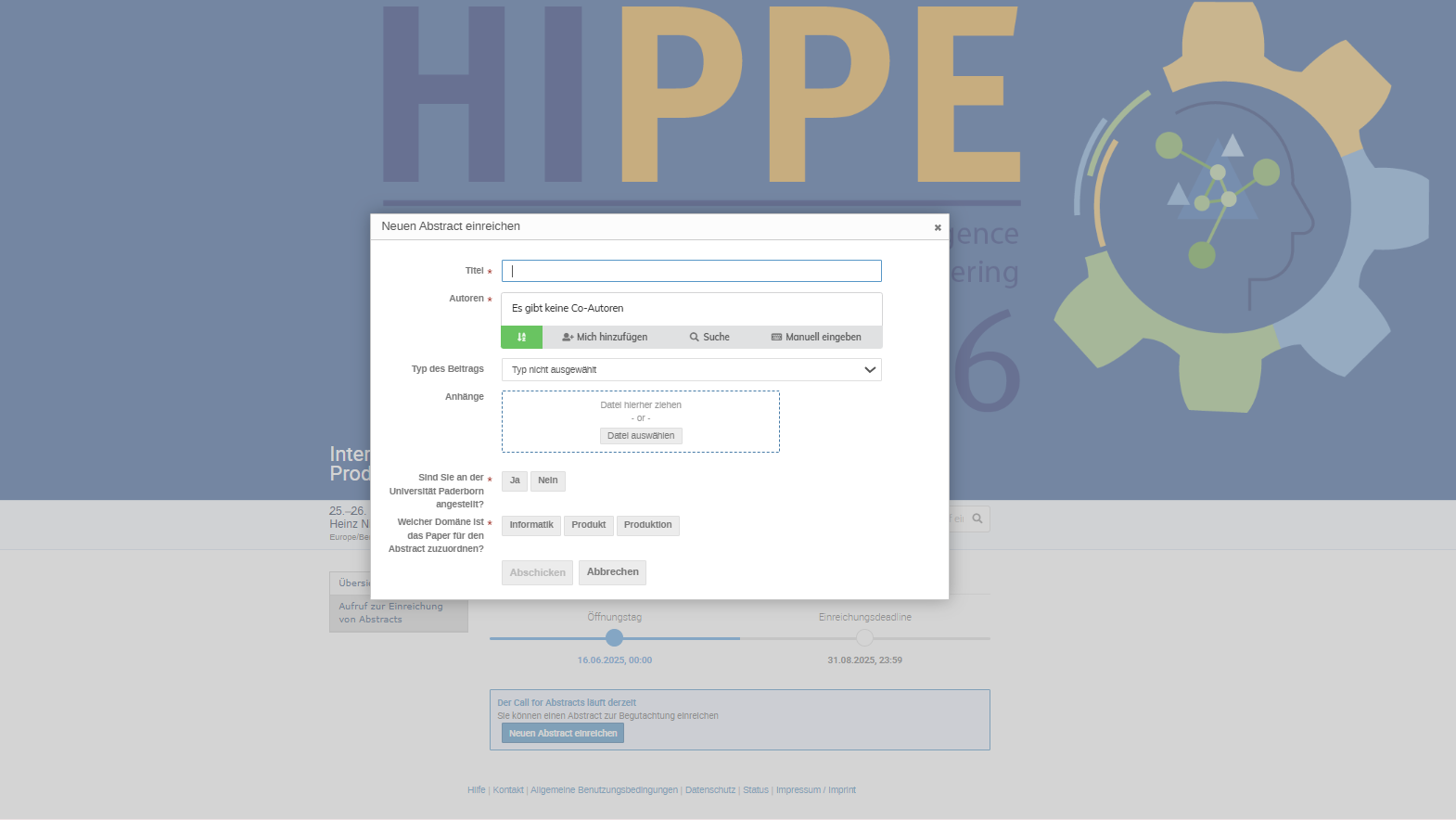Close the Neuen Abstract einreichen dialog

pyautogui.click(x=938, y=227)
